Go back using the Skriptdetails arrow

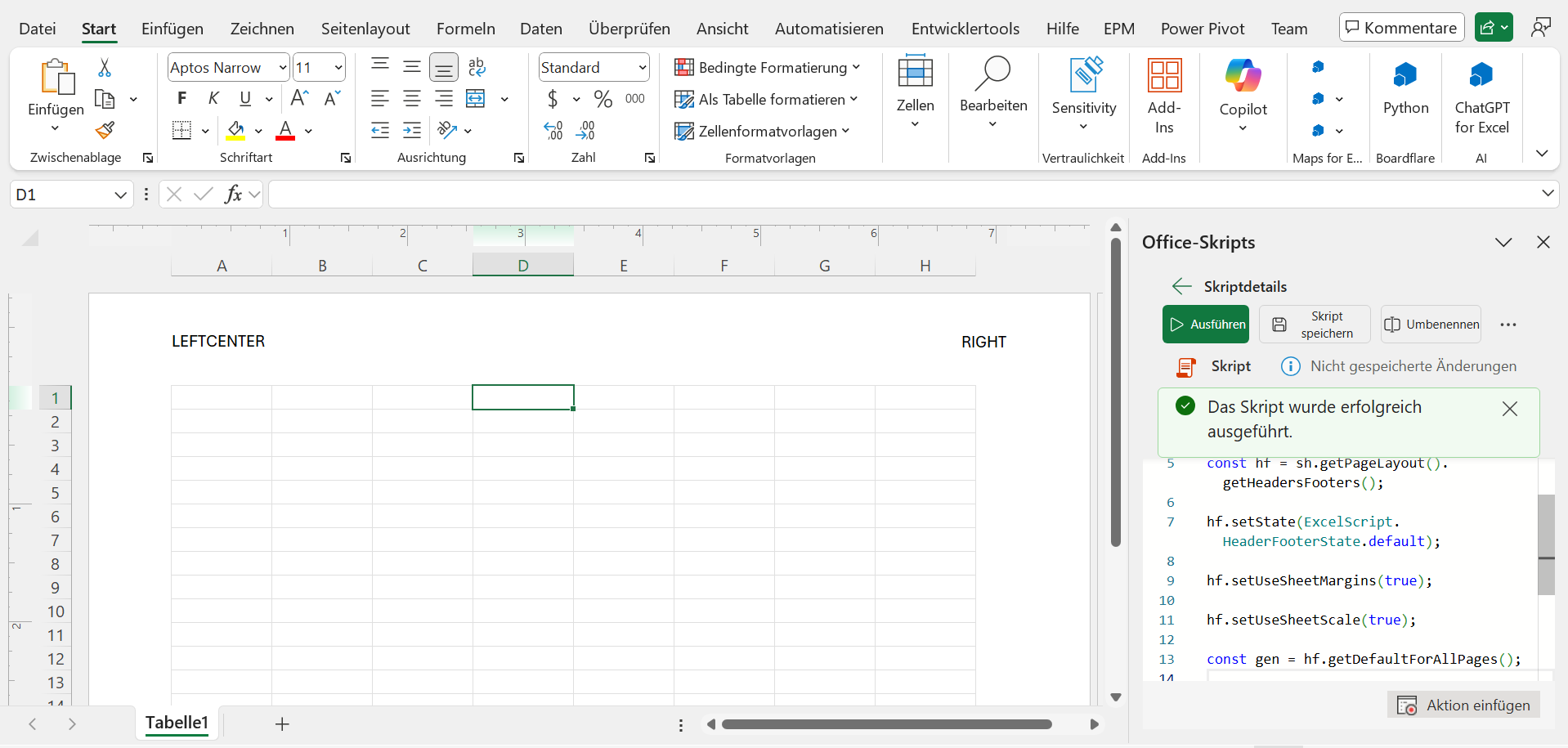tap(1181, 286)
